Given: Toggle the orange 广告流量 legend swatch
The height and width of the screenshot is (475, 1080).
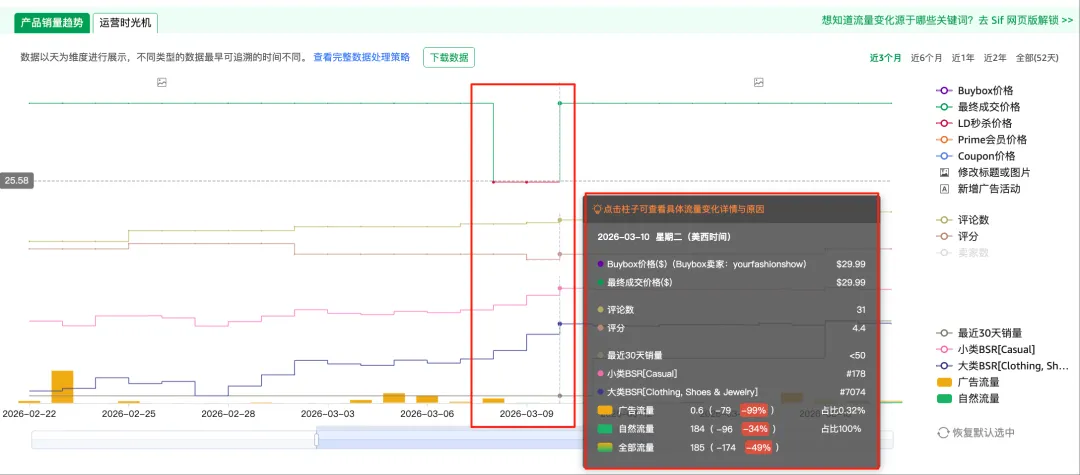Looking at the screenshot, I should 944,382.
